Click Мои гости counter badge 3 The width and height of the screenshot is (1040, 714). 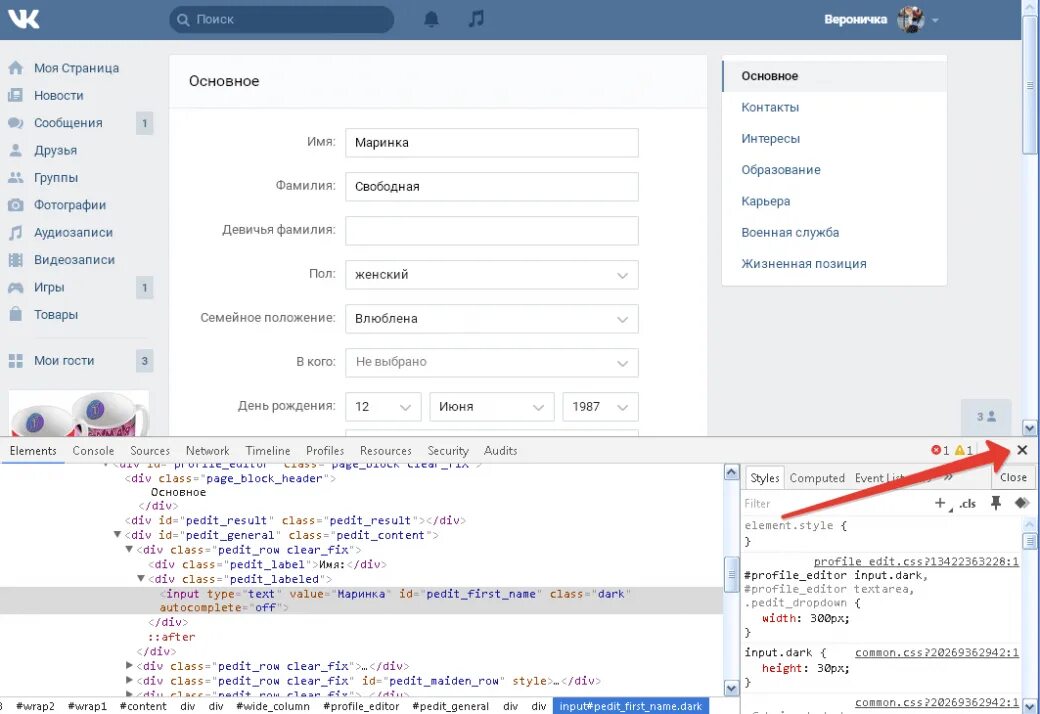(x=145, y=361)
